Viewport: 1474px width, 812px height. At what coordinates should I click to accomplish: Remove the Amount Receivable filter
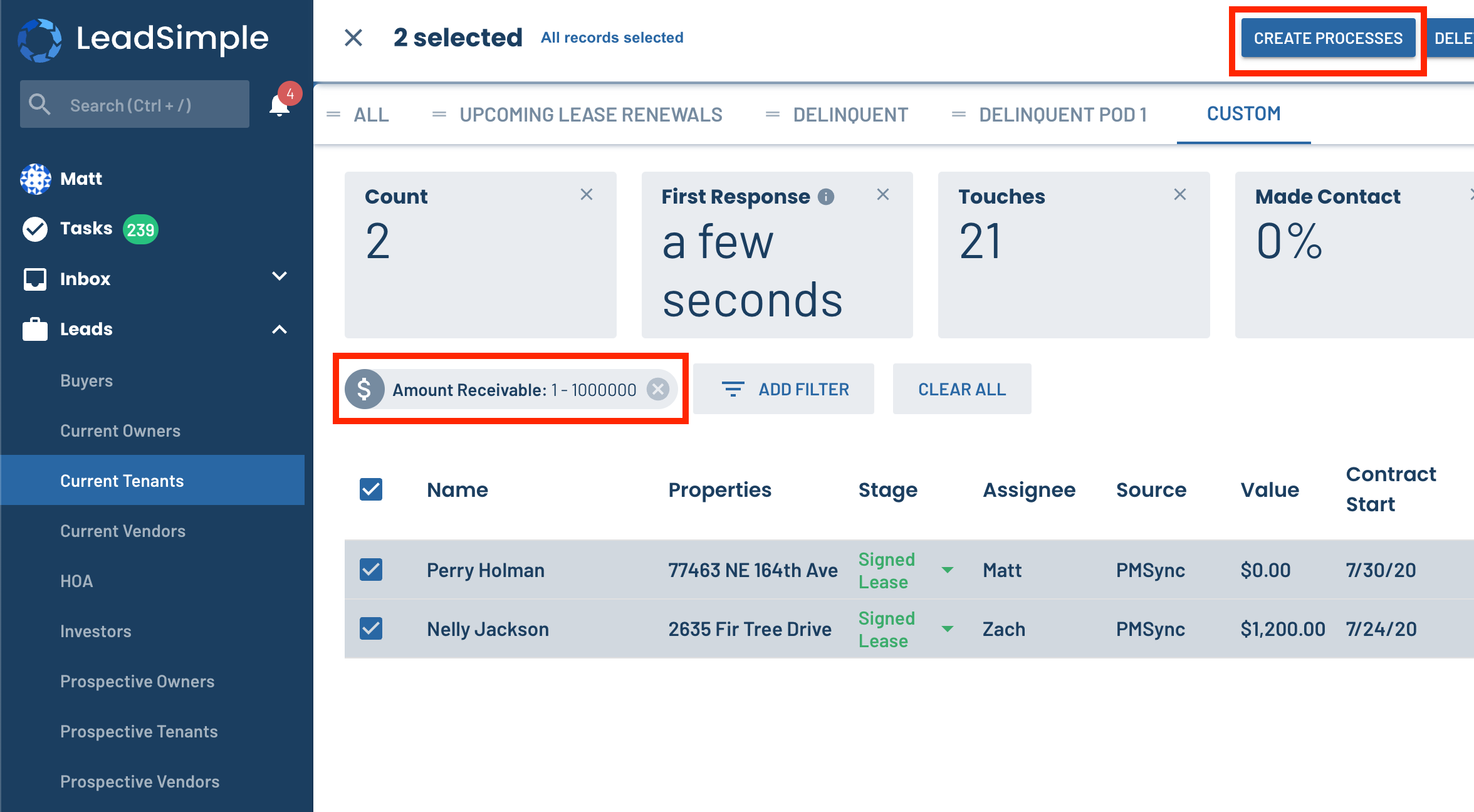tap(658, 389)
